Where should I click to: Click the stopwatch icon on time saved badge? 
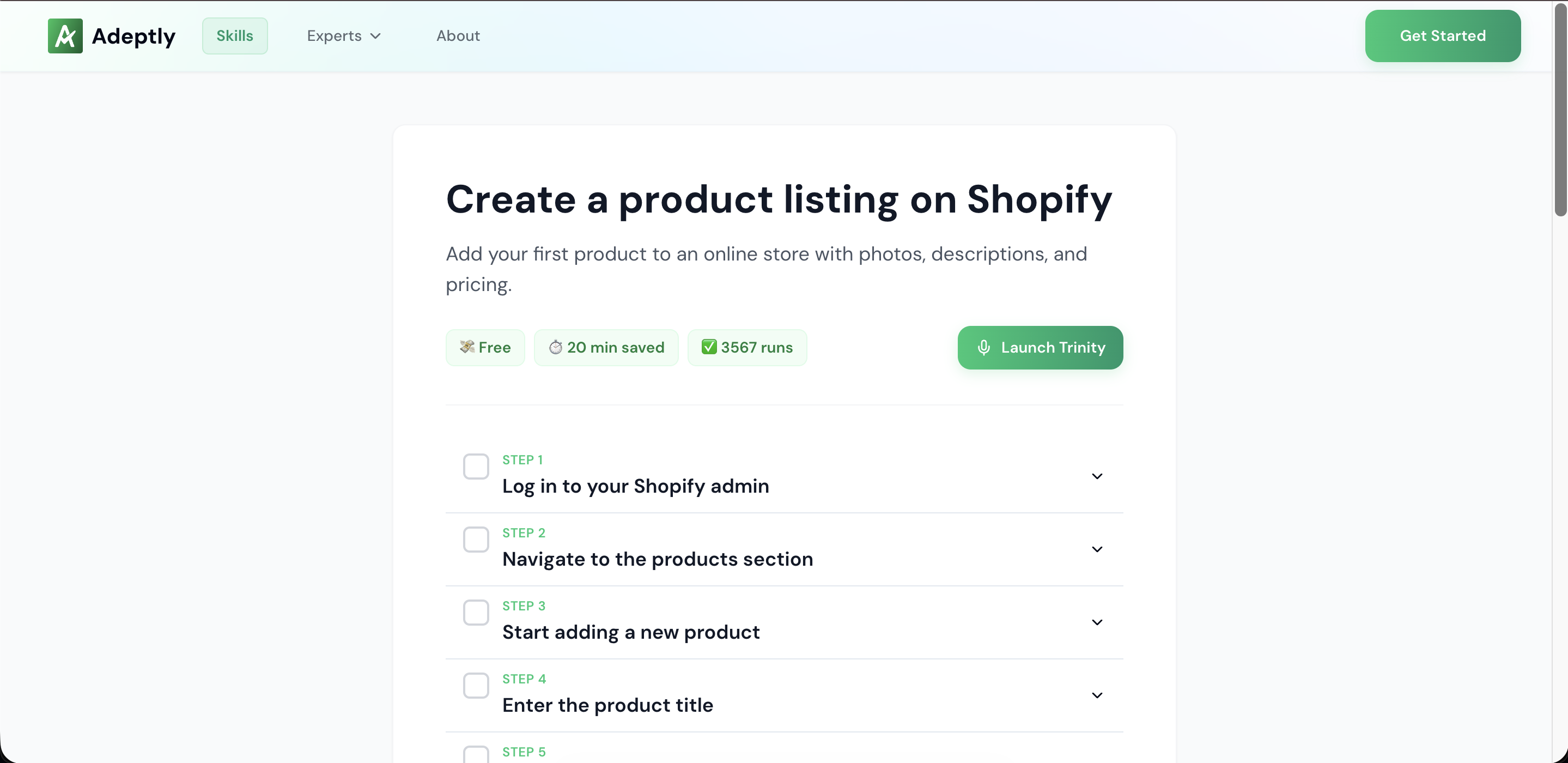[555, 348]
